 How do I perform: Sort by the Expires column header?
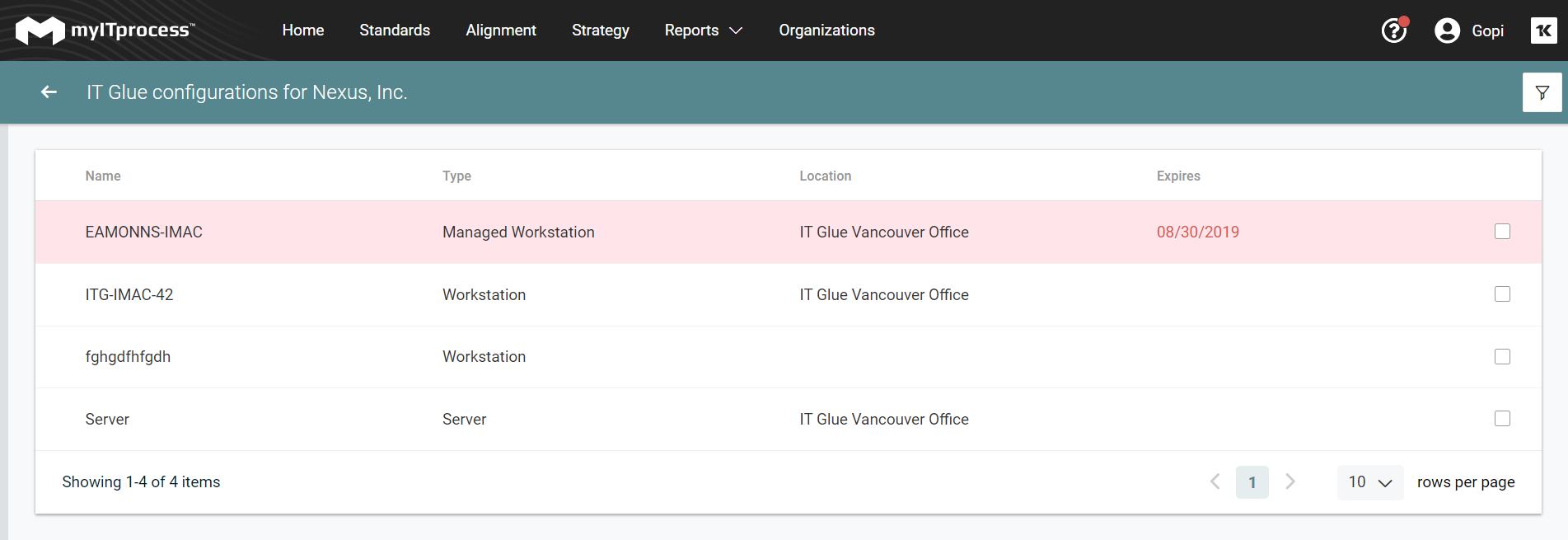[x=1178, y=176]
